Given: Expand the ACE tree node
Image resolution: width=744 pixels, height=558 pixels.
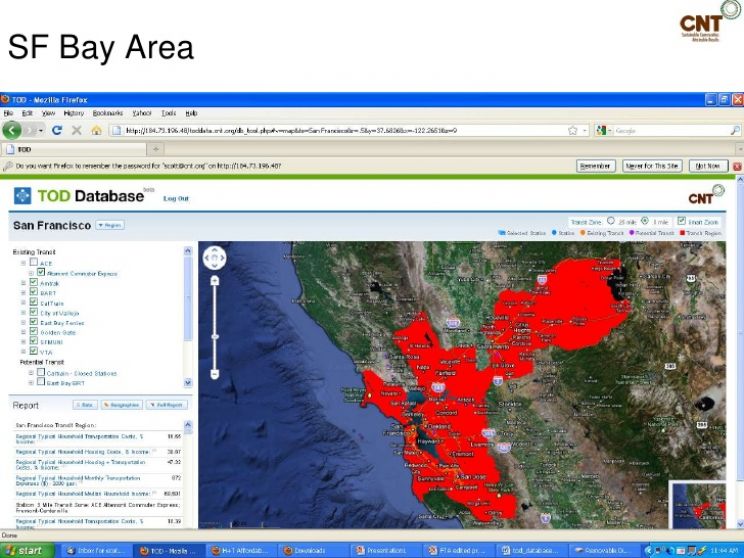Looking at the screenshot, I should [23, 262].
